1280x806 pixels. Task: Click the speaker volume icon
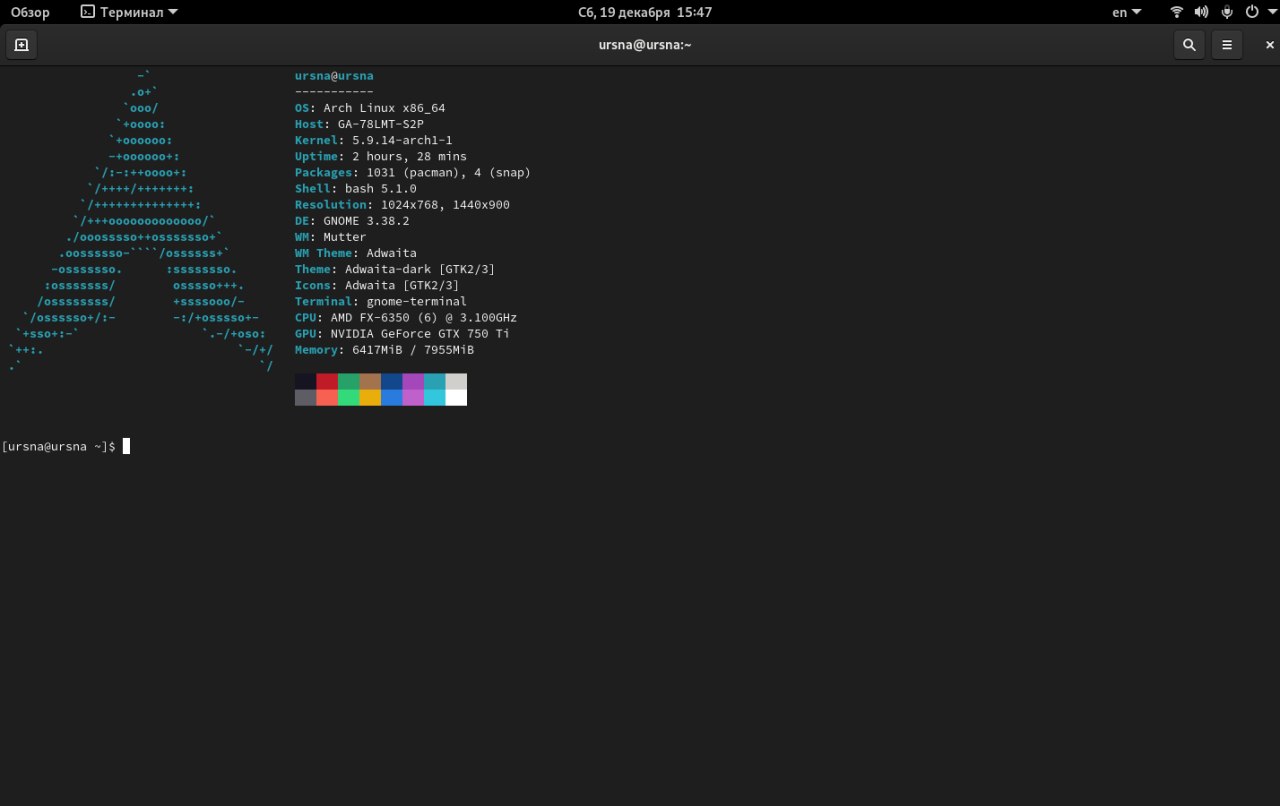pos(1202,12)
